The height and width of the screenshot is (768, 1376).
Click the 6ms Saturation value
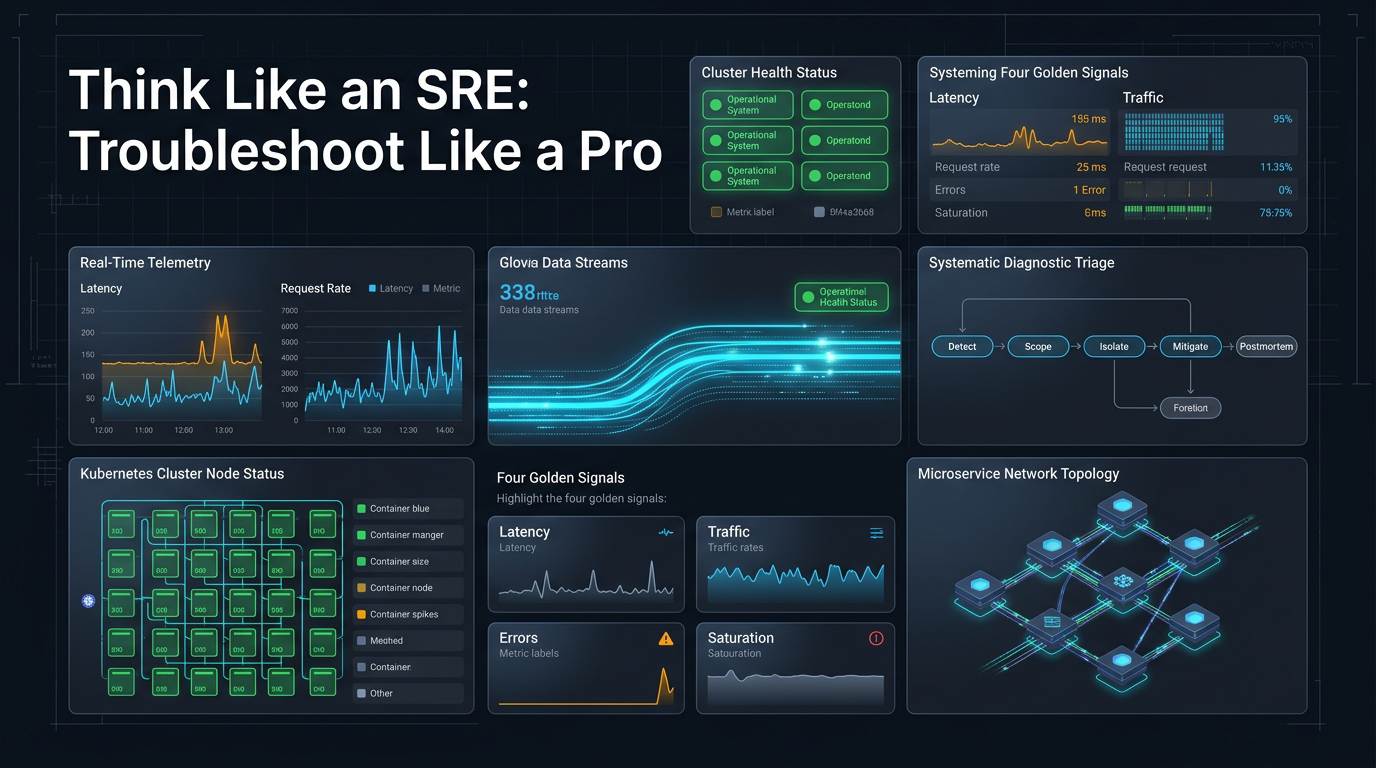[1095, 213]
